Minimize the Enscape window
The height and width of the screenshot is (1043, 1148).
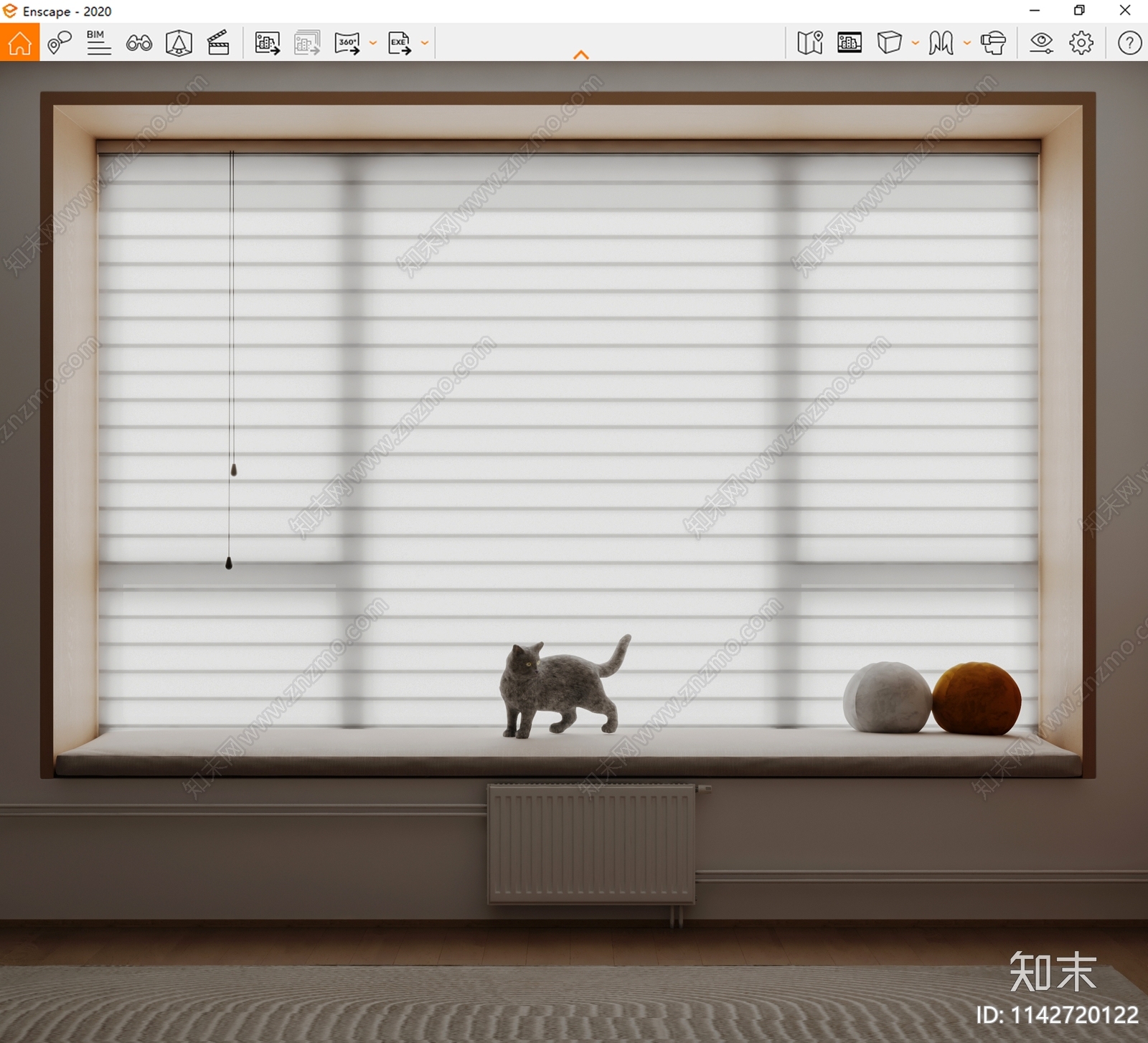click(x=1035, y=11)
